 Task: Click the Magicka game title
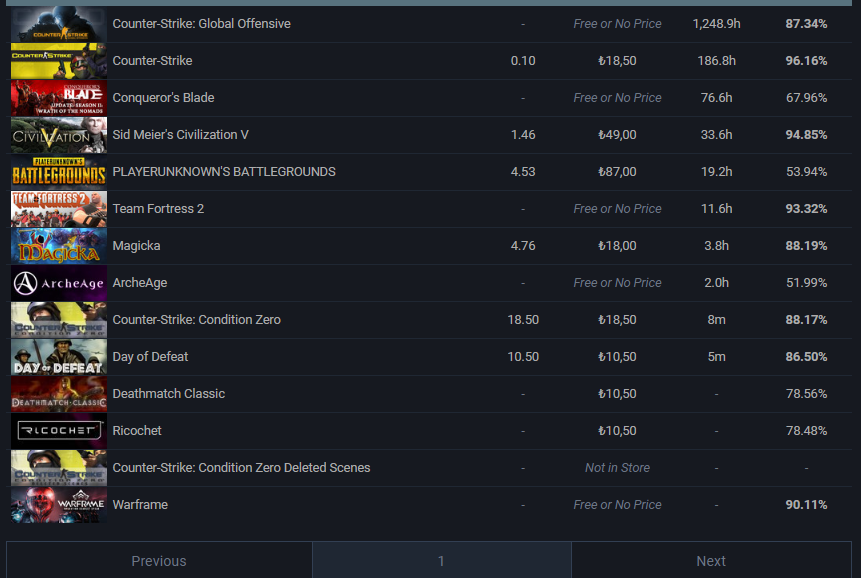(x=137, y=246)
